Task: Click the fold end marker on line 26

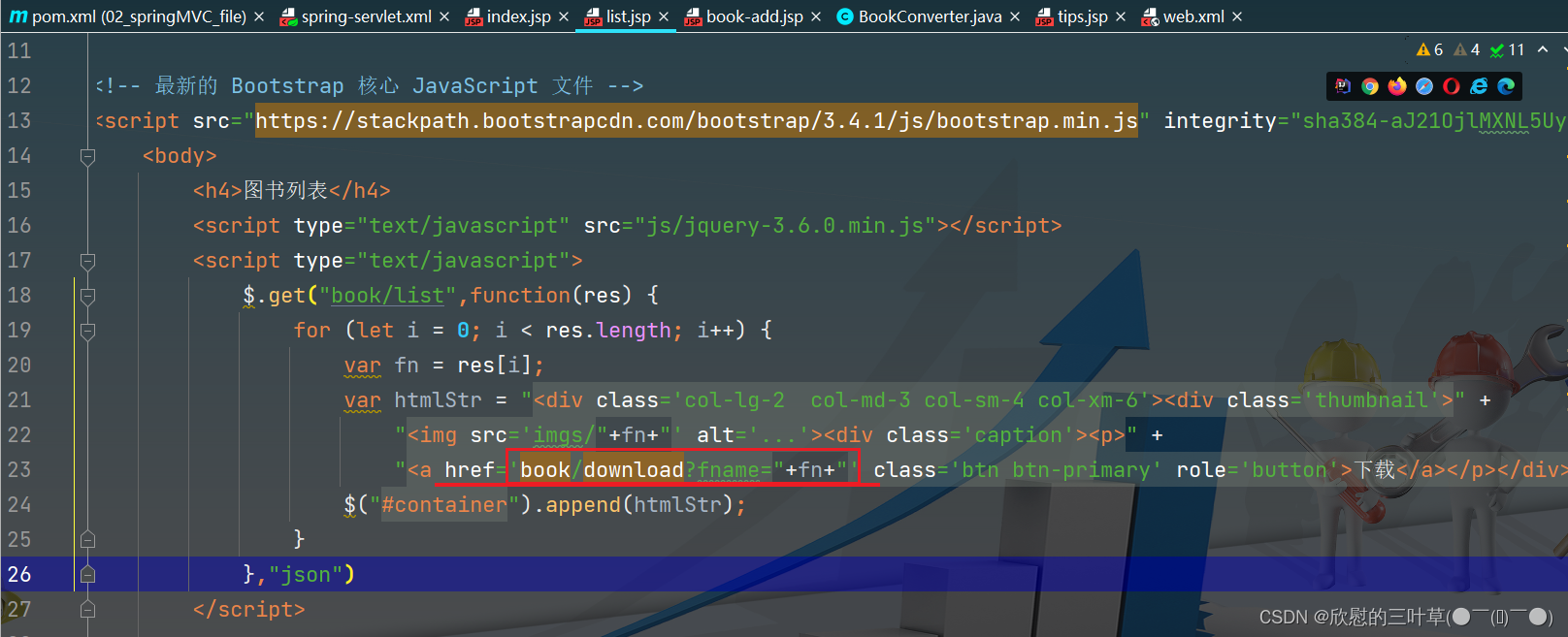Action: (x=87, y=574)
